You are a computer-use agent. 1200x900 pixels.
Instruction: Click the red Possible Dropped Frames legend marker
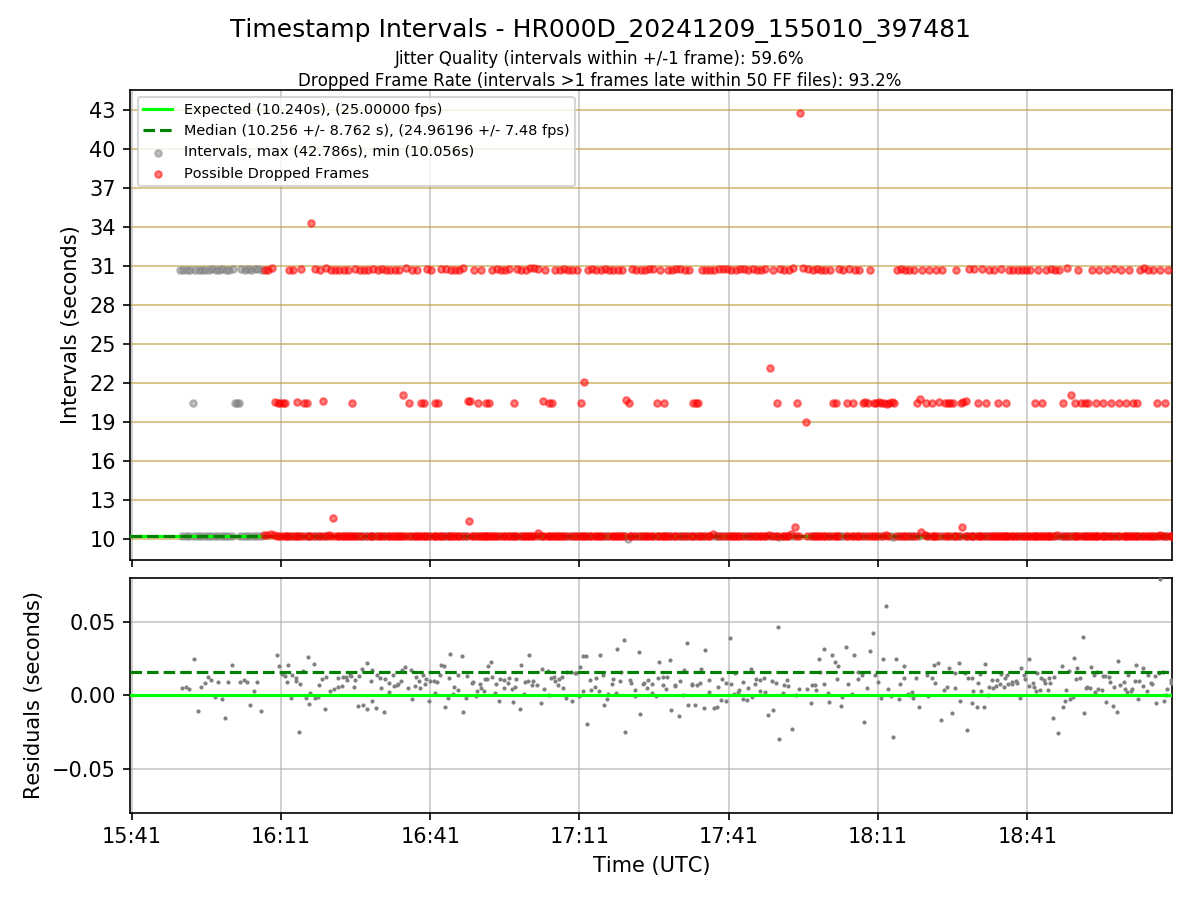point(158,173)
